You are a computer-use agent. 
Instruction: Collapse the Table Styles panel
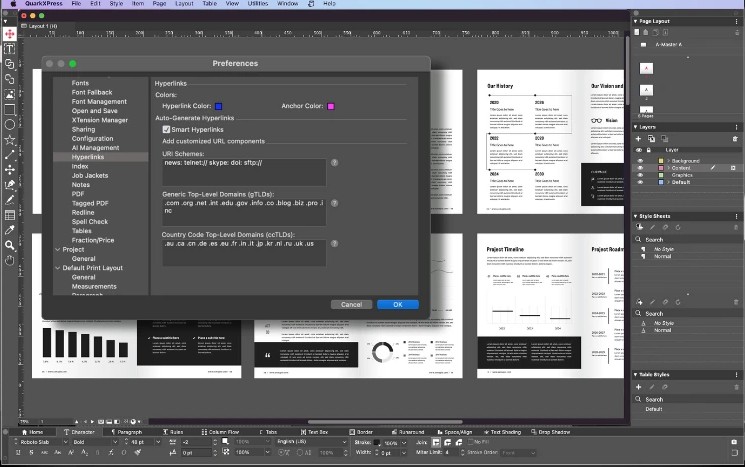[636, 375]
